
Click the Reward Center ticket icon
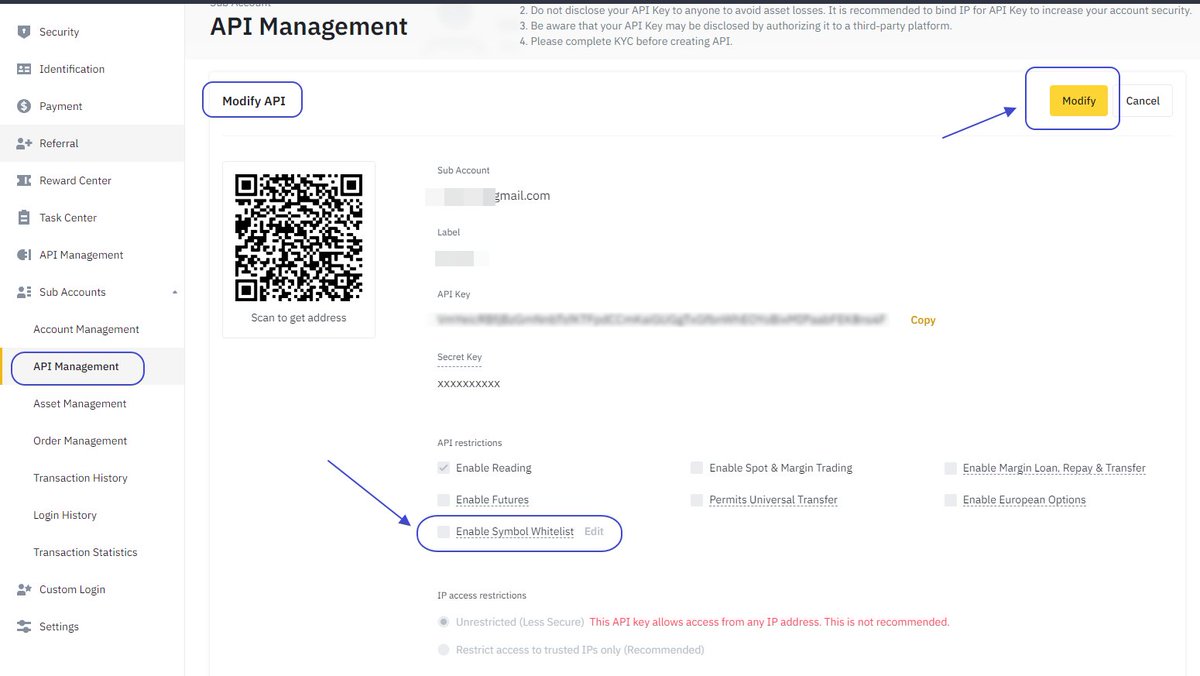(x=24, y=180)
